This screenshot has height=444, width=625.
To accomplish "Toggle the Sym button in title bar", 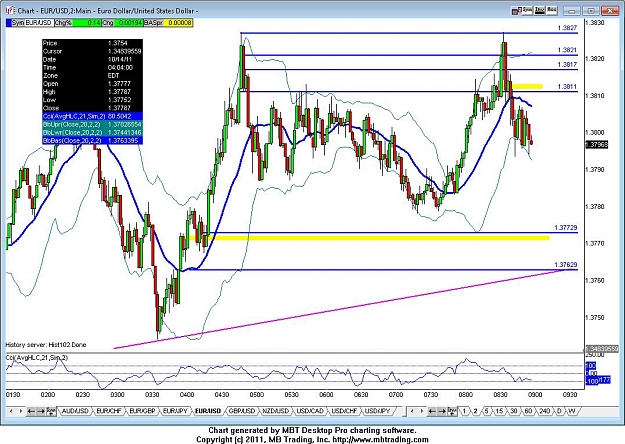I will pos(527,10).
